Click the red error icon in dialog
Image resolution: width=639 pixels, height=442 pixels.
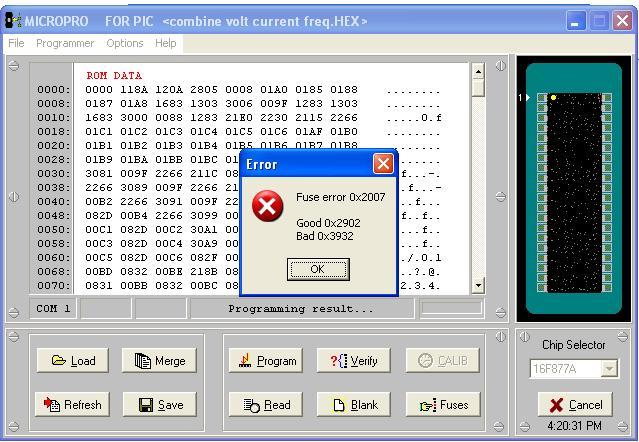267,206
